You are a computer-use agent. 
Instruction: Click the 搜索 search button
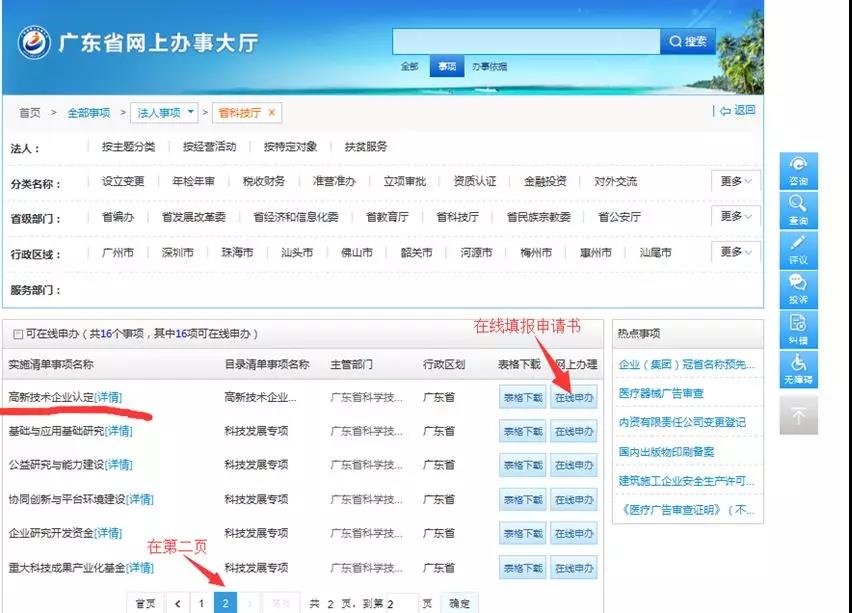[688, 41]
